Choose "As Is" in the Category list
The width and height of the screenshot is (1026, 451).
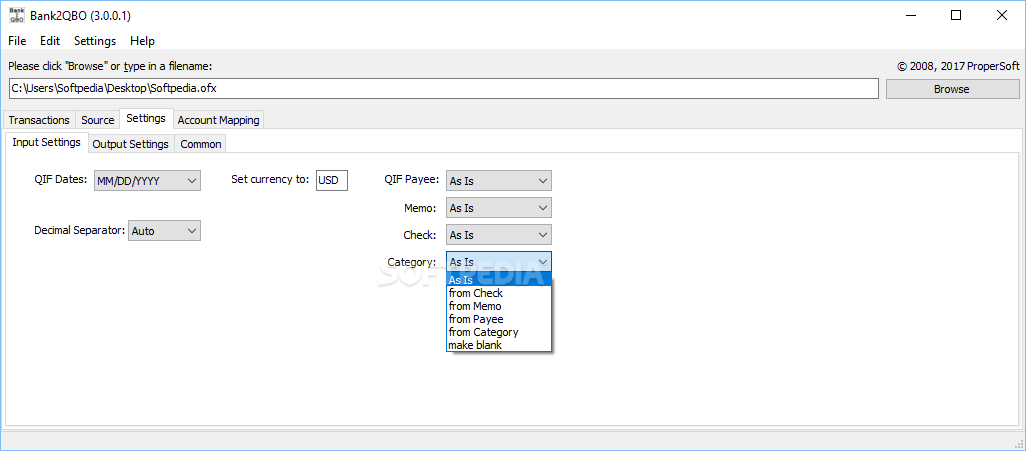pyautogui.click(x=499, y=280)
